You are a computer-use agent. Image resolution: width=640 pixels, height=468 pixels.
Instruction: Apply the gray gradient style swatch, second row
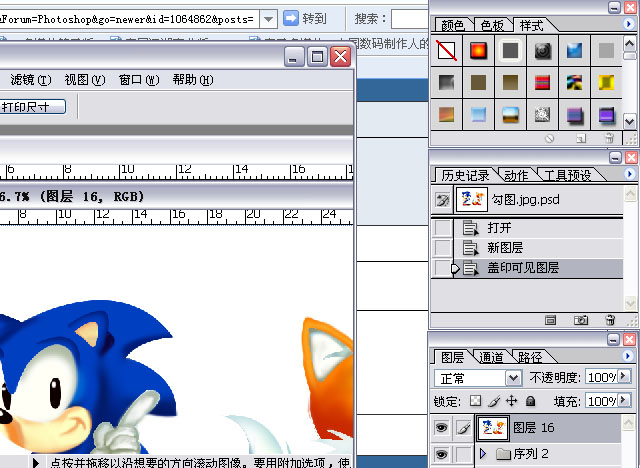[x=447, y=82]
